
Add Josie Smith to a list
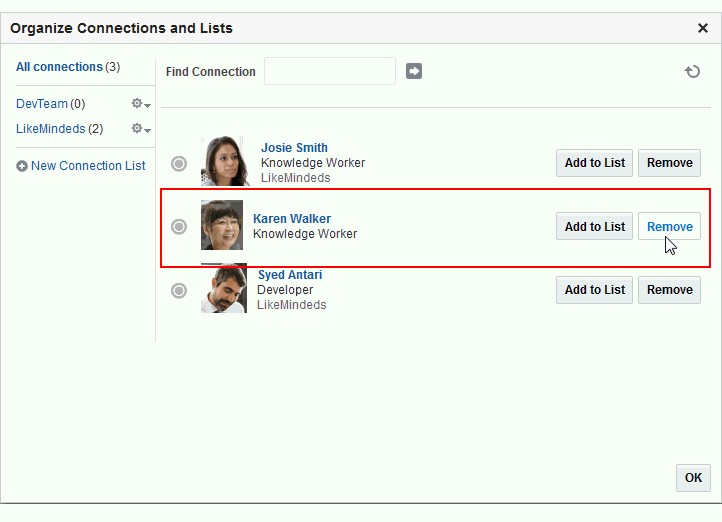(x=594, y=163)
